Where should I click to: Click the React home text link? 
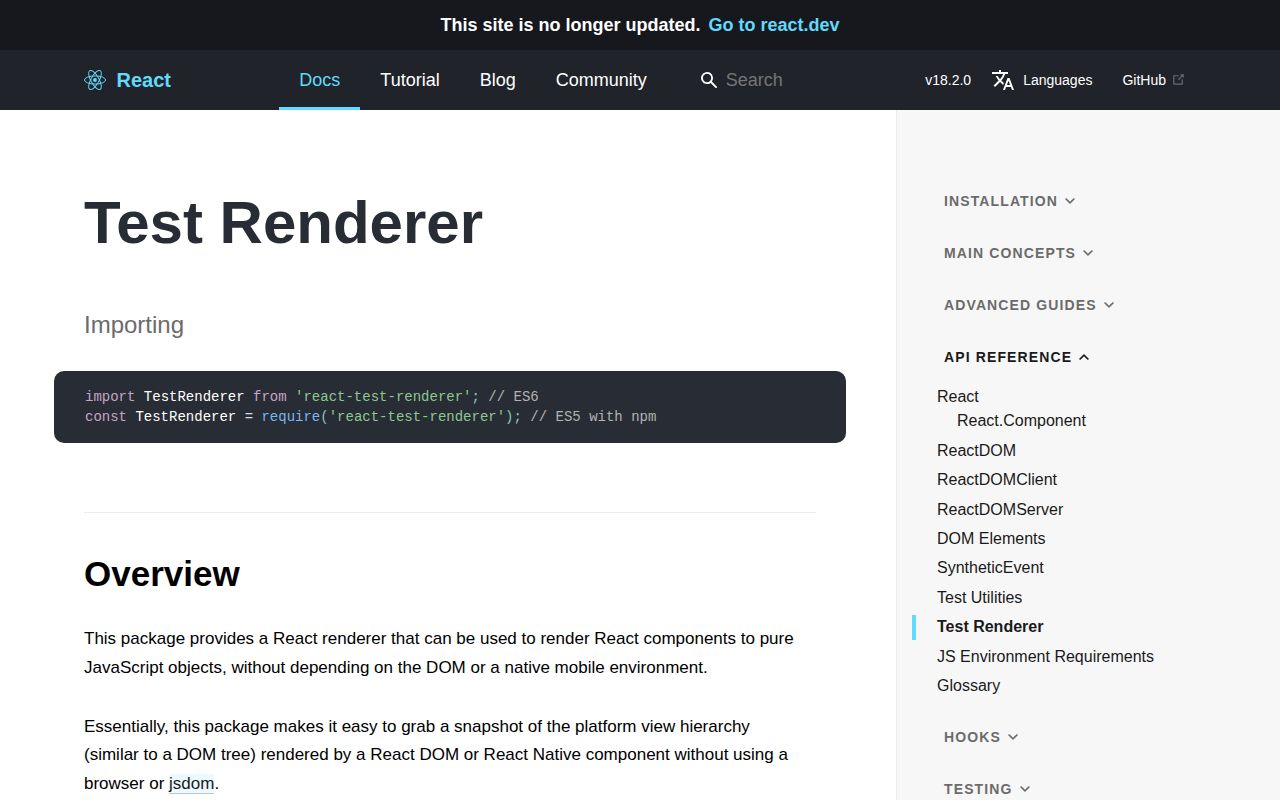(x=144, y=80)
